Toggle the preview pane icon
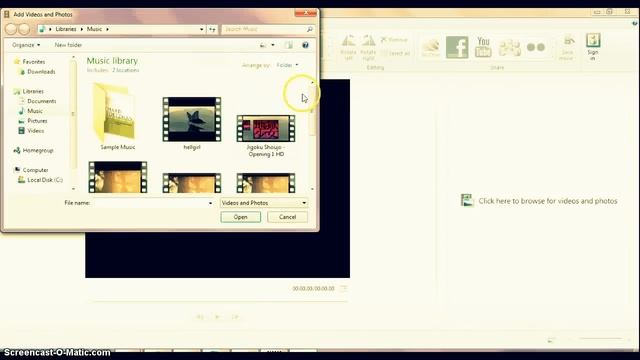Screen dimensions: 640x360 289,45
